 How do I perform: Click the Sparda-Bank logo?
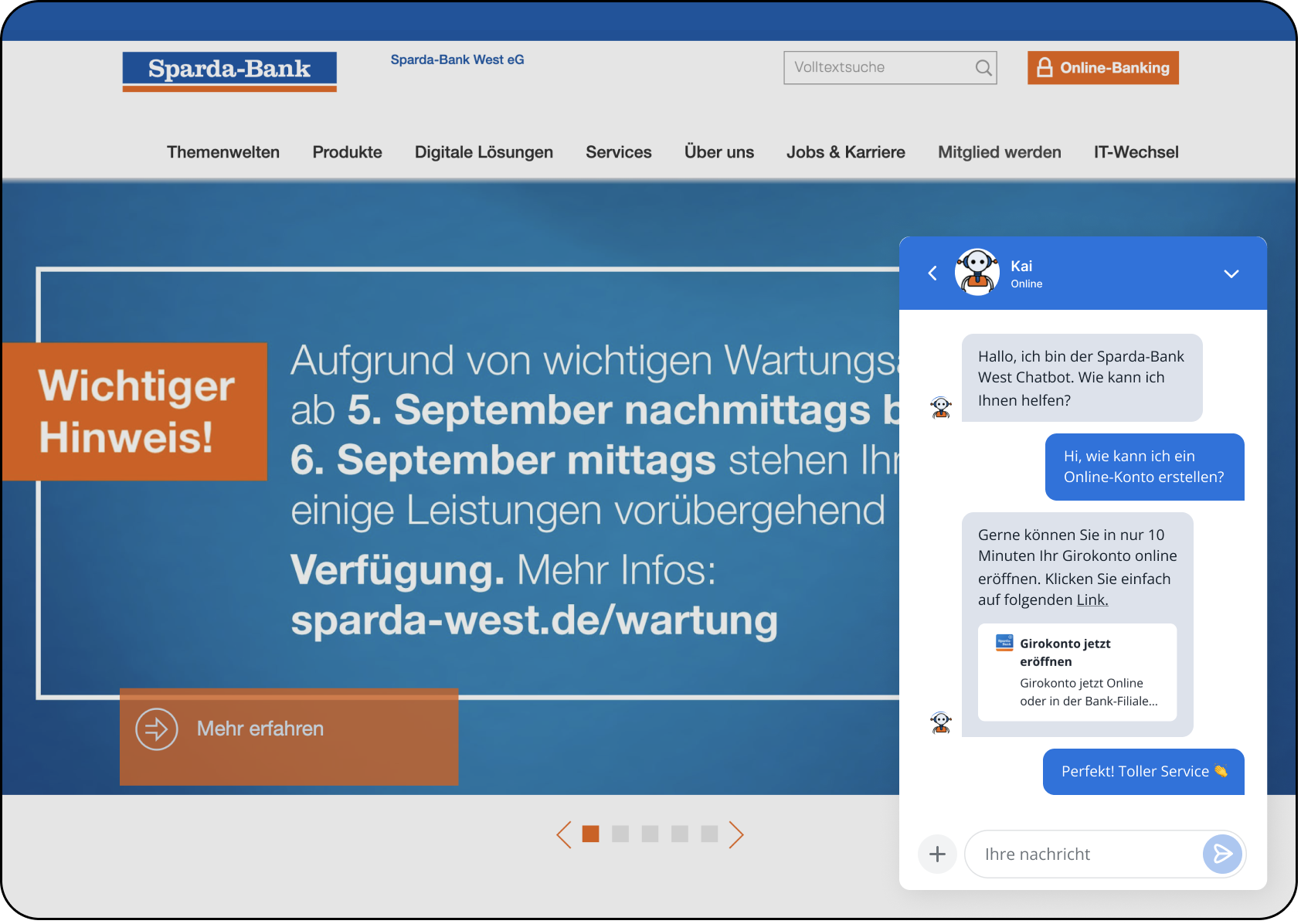coord(229,71)
